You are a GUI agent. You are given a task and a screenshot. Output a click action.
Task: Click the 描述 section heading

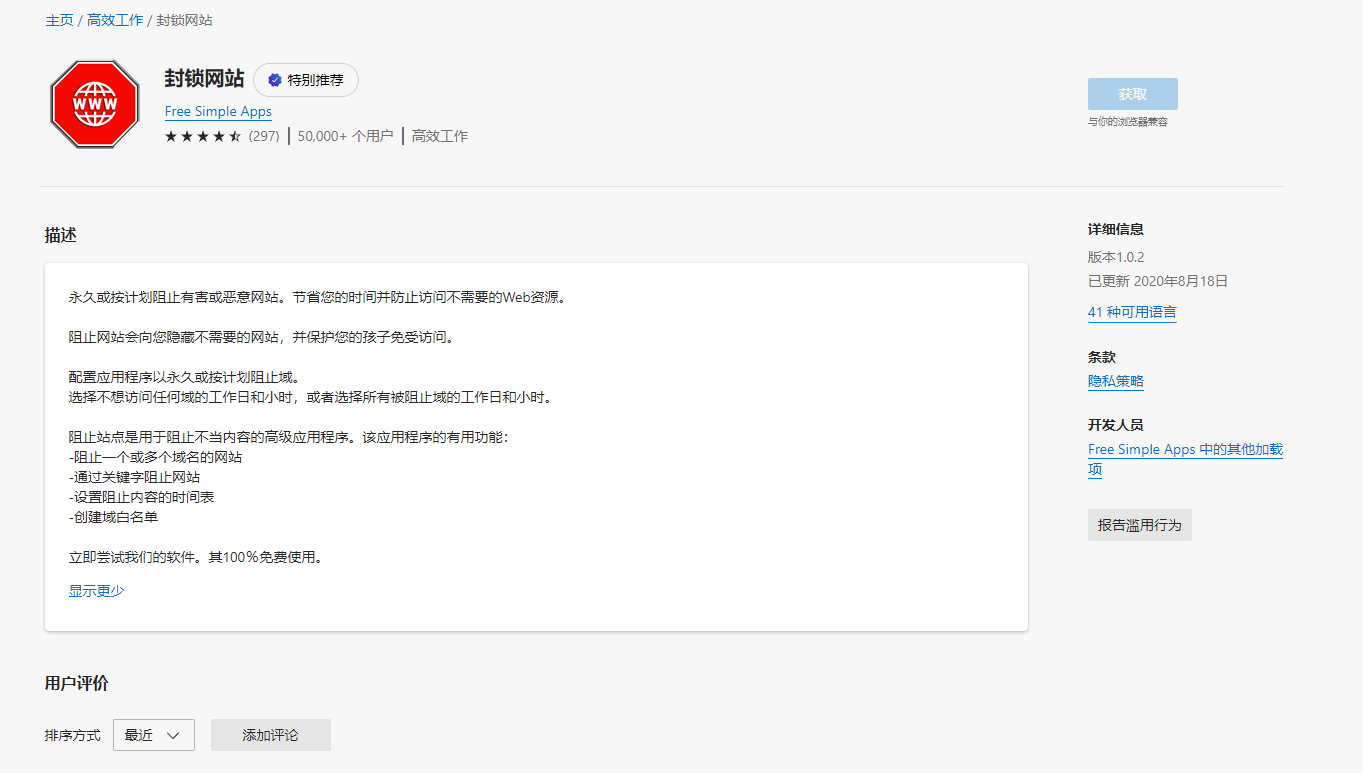tap(61, 235)
